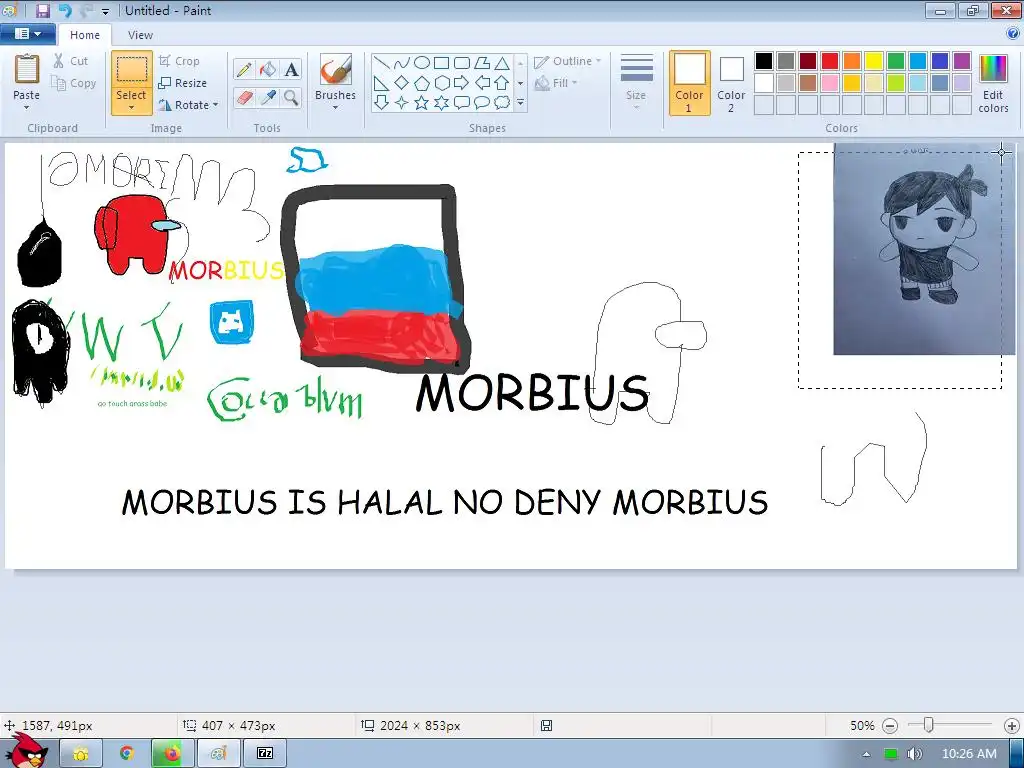
Task: Click the Brushes tool icon
Action: tap(336, 69)
